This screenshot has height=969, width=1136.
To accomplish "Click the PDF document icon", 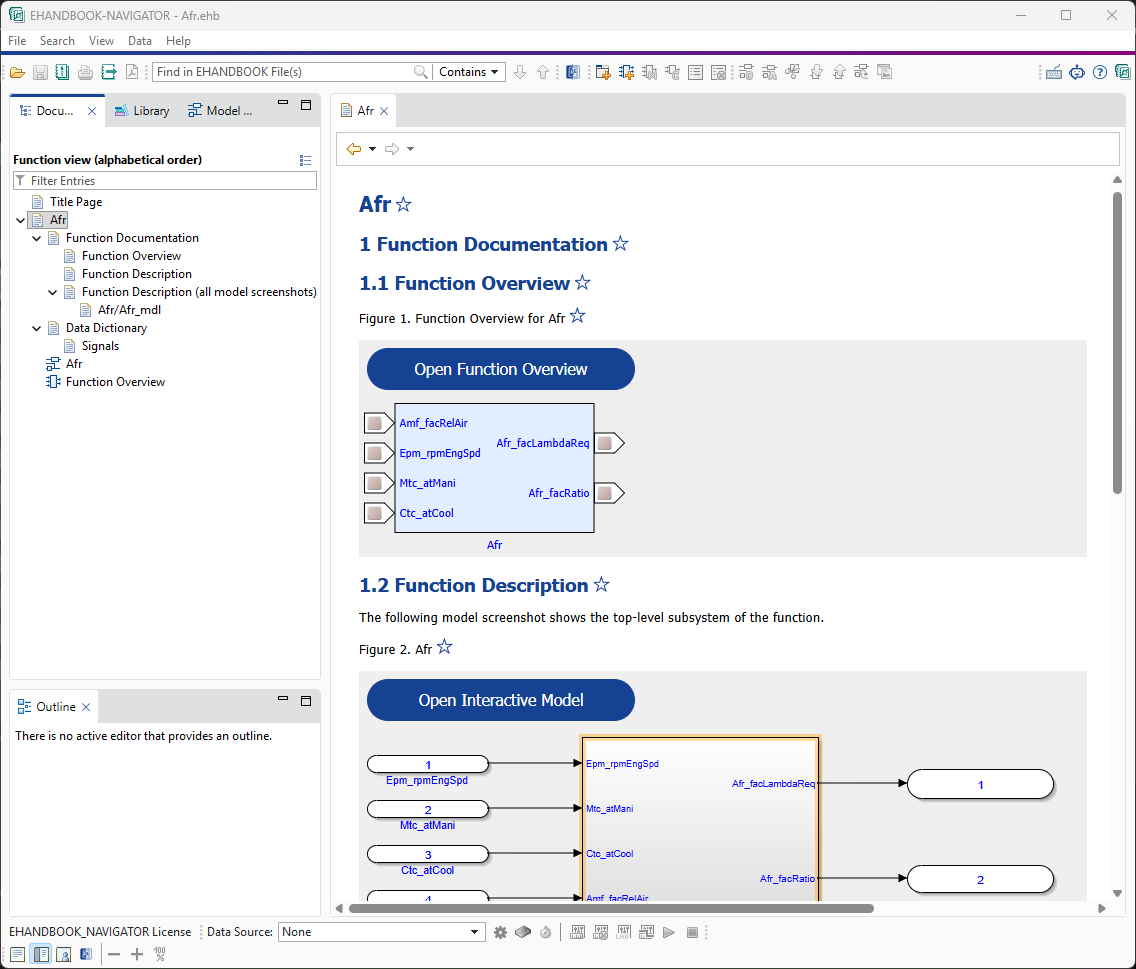I will point(132,72).
